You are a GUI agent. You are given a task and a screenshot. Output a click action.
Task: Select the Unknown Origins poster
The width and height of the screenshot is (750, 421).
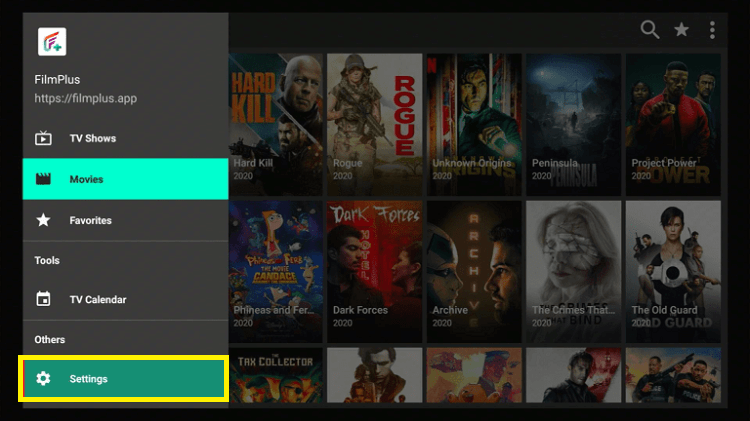pos(474,124)
